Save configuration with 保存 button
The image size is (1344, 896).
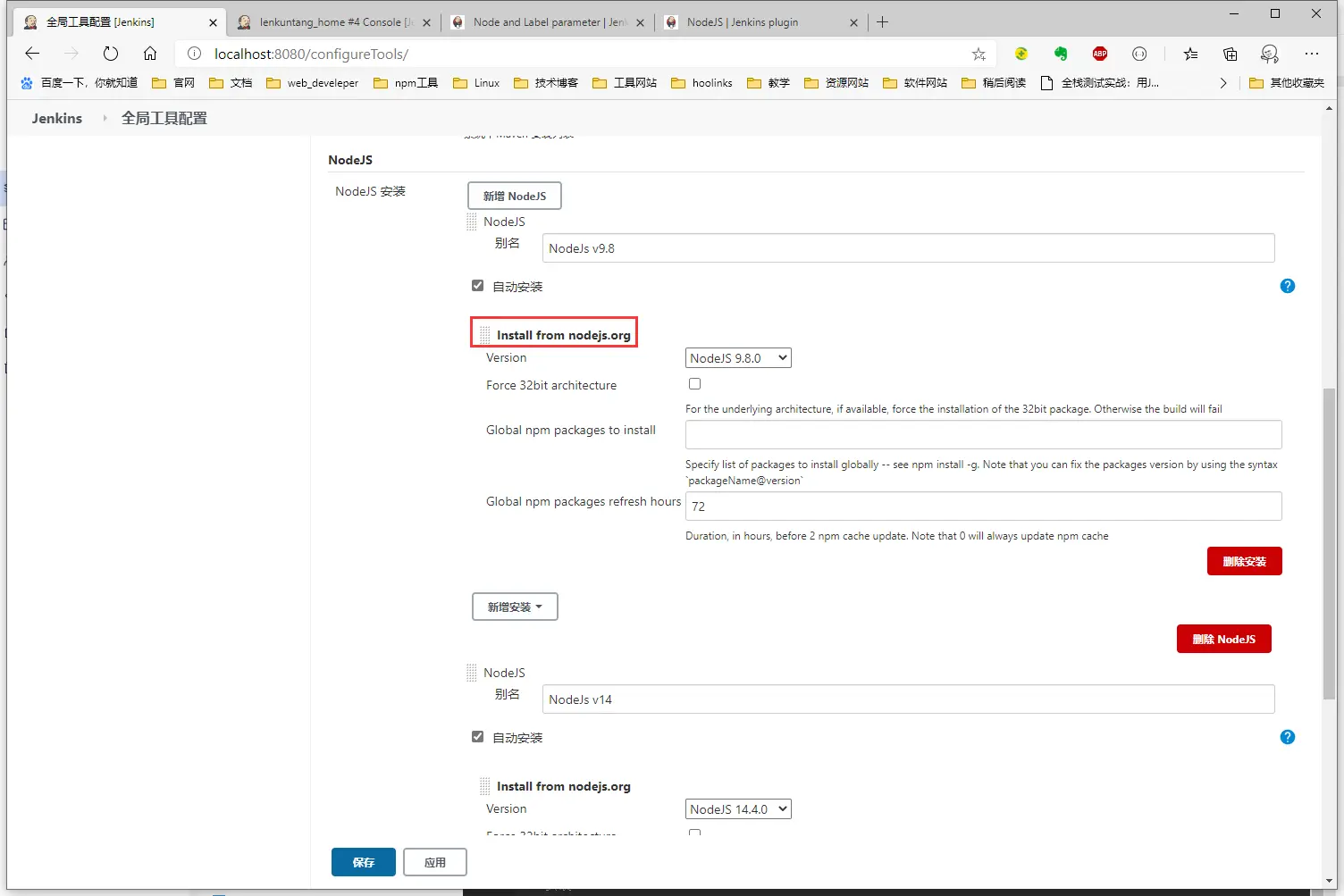(364, 862)
